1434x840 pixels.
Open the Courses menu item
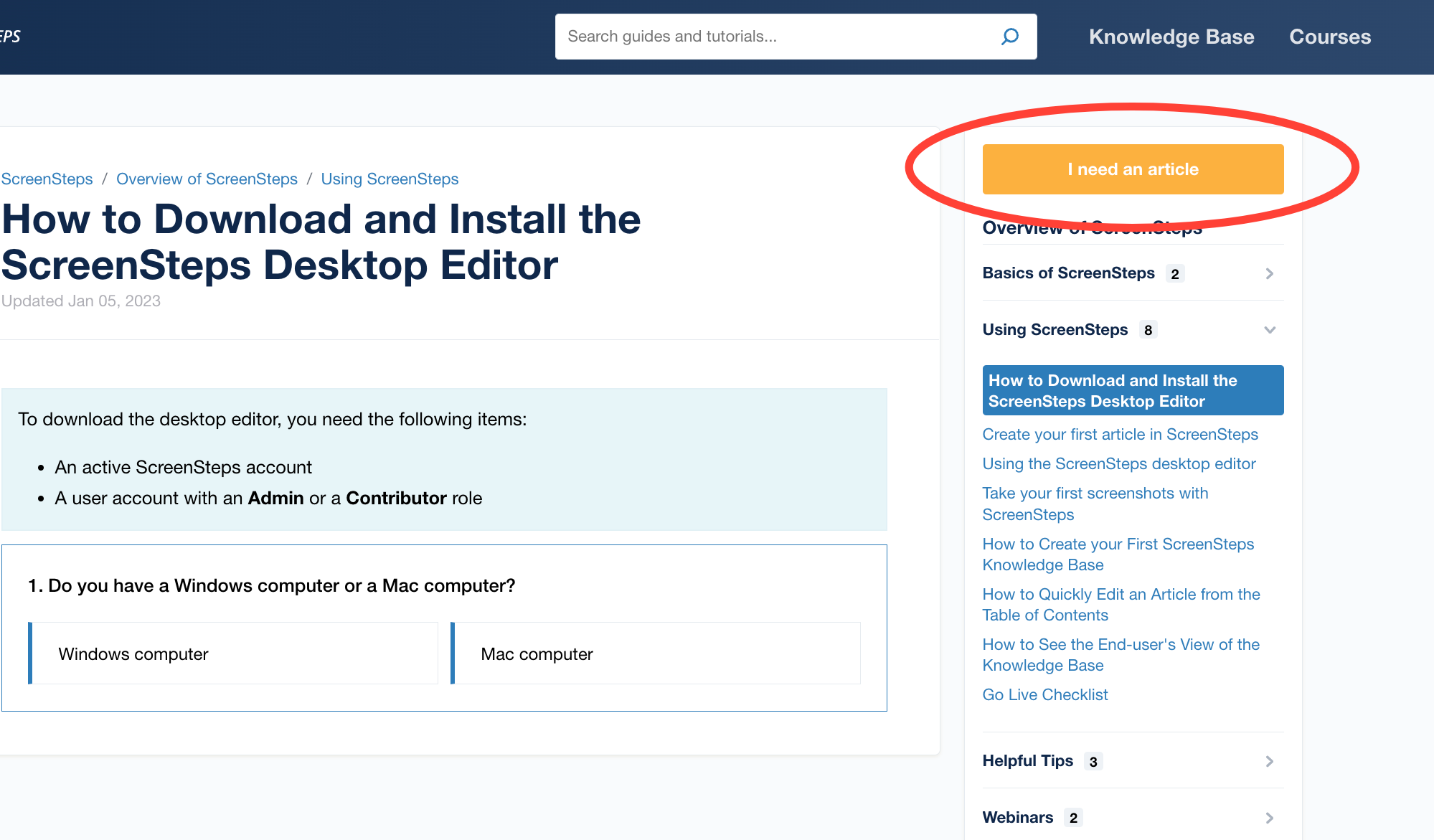pyautogui.click(x=1330, y=37)
